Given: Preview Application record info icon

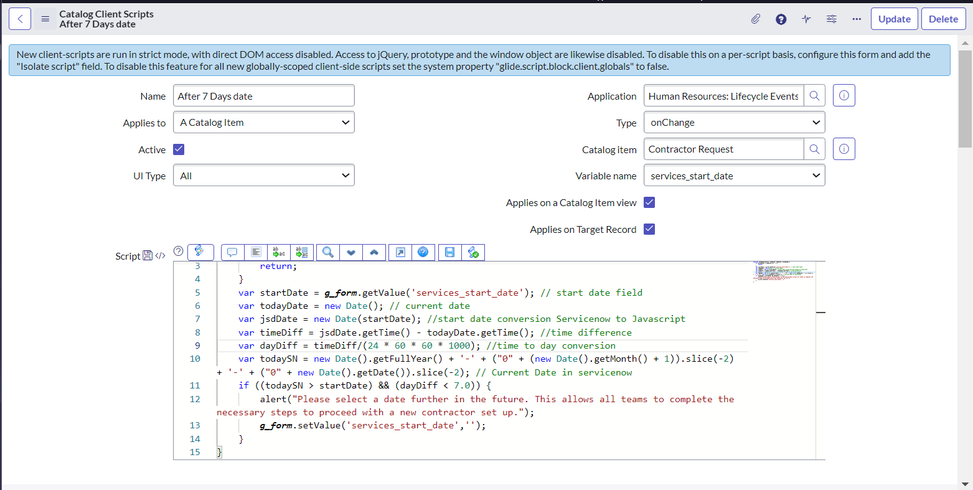Looking at the screenshot, I should pos(844,96).
